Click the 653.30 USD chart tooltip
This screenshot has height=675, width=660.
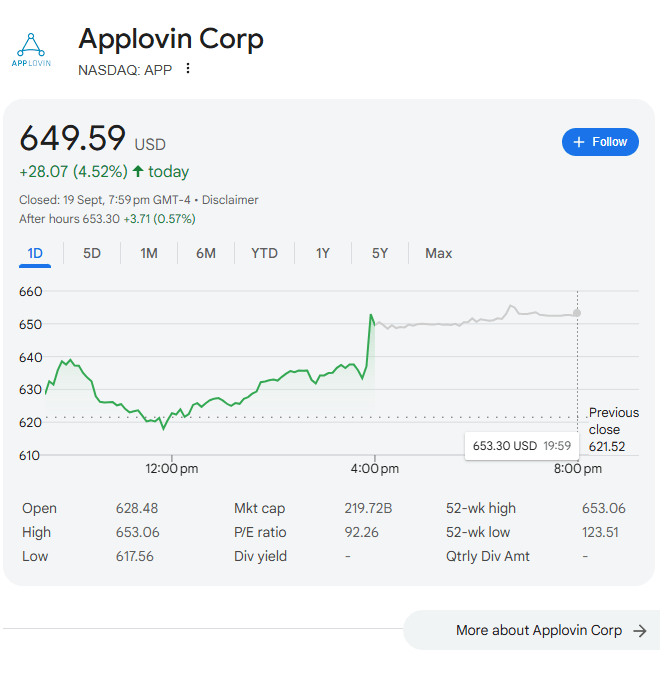[x=522, y=445]
